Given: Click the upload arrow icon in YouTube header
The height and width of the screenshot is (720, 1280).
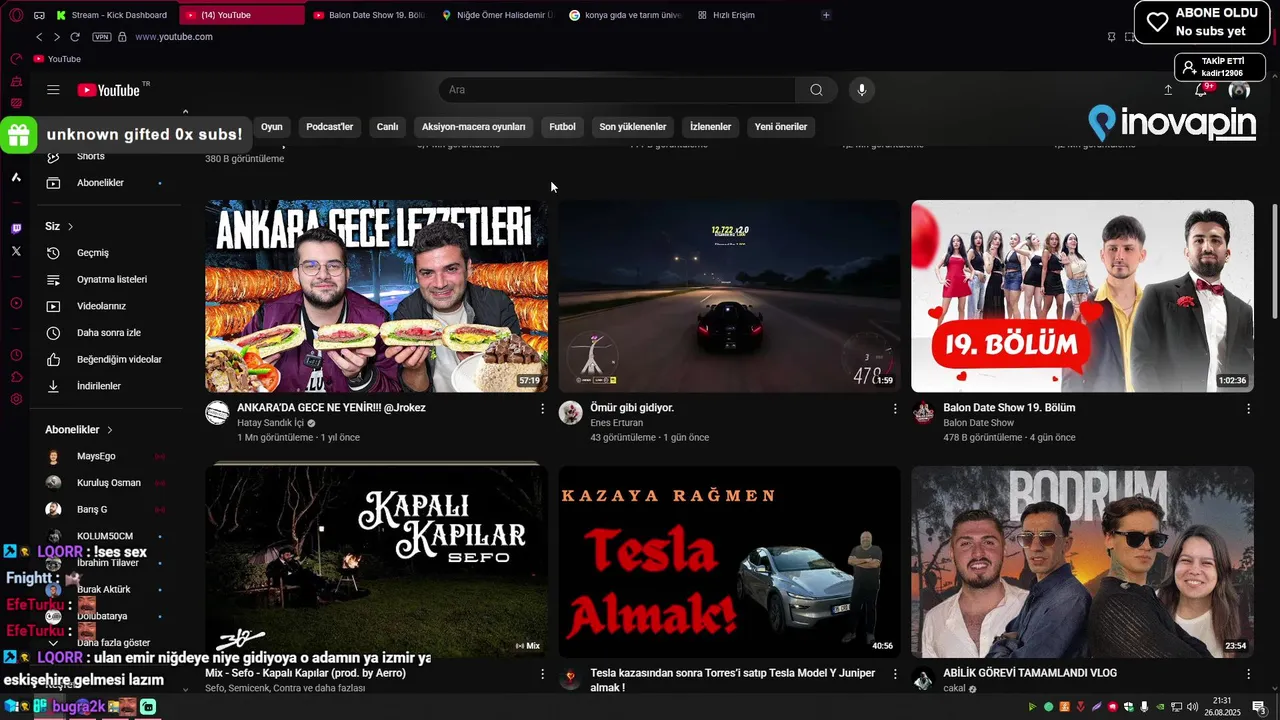Looking at the screenshot, I should [1168, 90].
